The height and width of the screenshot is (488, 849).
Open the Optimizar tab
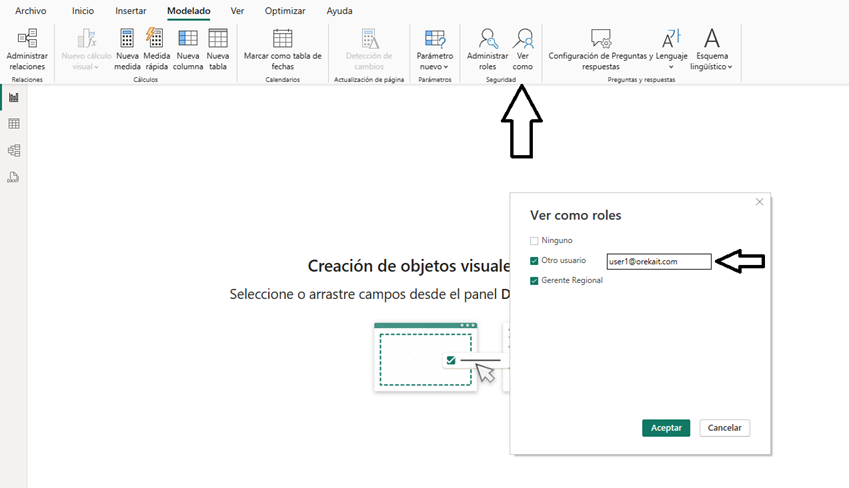click(x=285, y=11)
